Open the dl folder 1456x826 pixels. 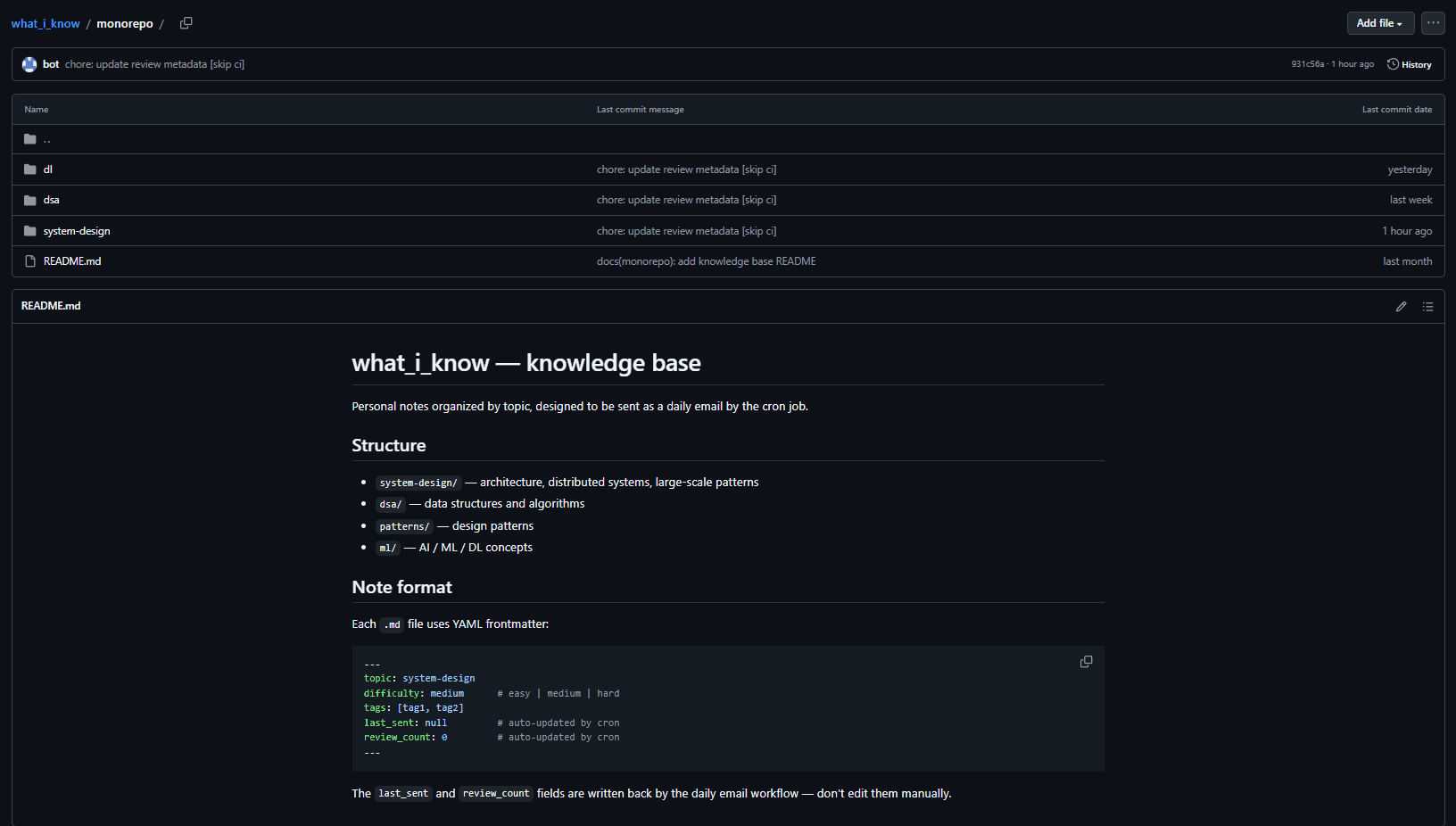(x=48, y=169)
